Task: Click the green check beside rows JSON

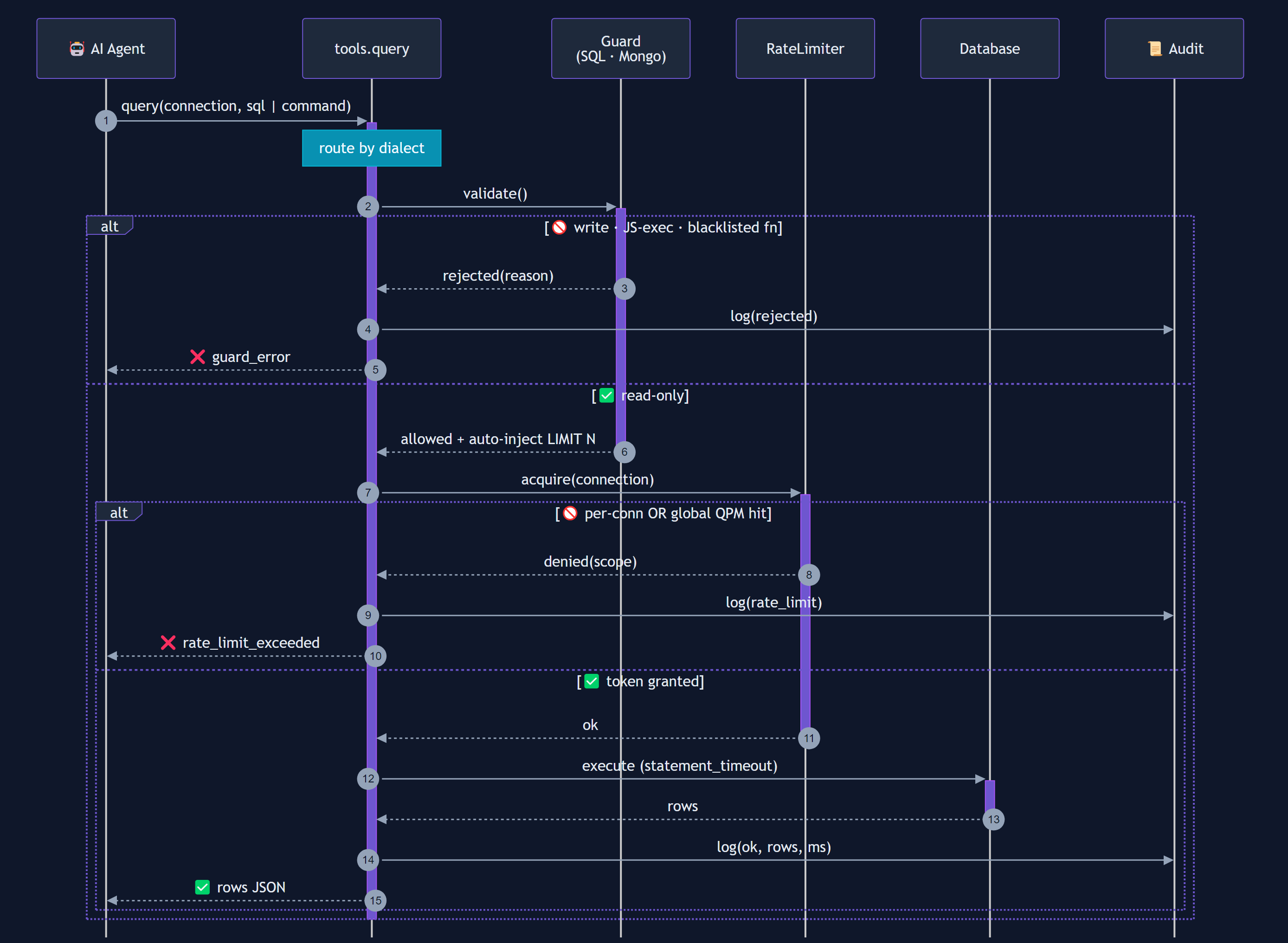Action: [x=203, y=886]
